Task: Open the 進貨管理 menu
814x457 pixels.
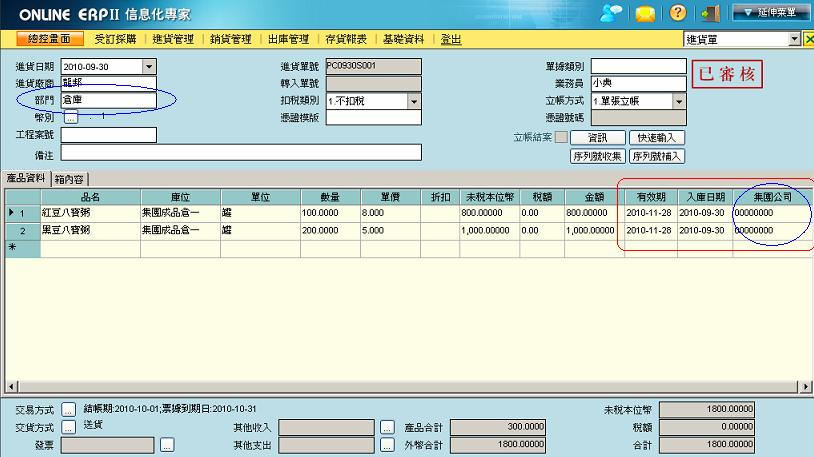Action: pos(173,39)
